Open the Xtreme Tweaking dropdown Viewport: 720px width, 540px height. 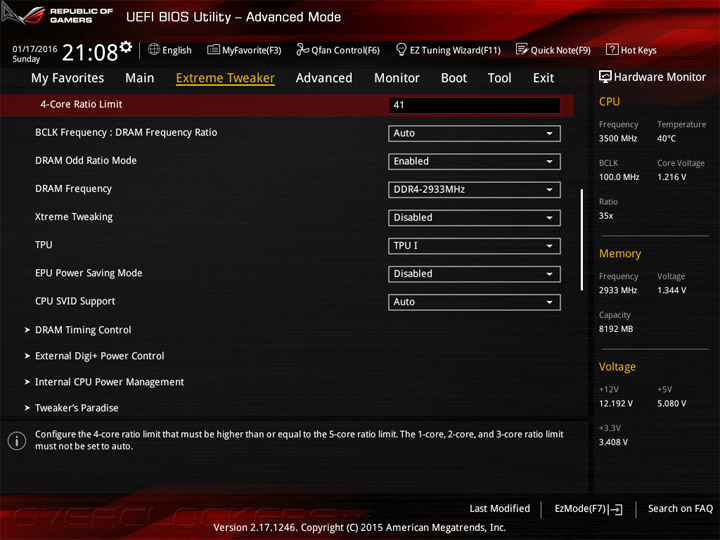point(474,218)
